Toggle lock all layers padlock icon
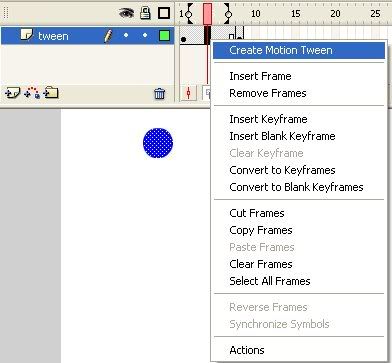 point(145,13)
